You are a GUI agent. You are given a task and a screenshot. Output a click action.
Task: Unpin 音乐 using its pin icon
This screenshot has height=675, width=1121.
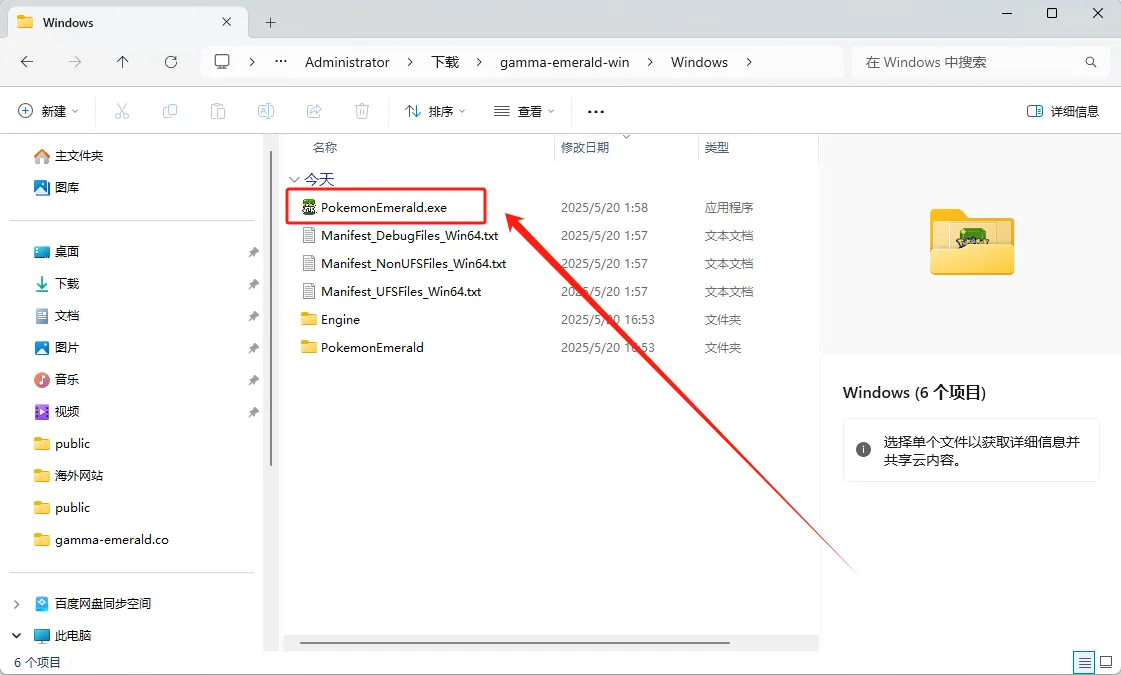[x=253, y=380]
